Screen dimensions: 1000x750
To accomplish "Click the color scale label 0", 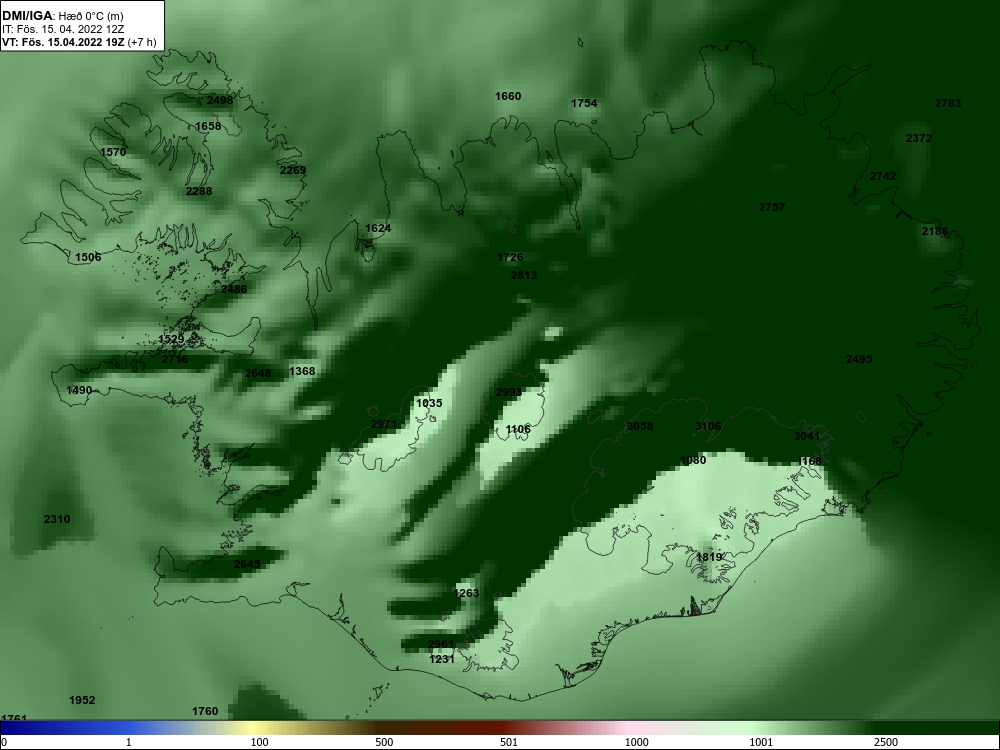I will (x=4, y=742).
